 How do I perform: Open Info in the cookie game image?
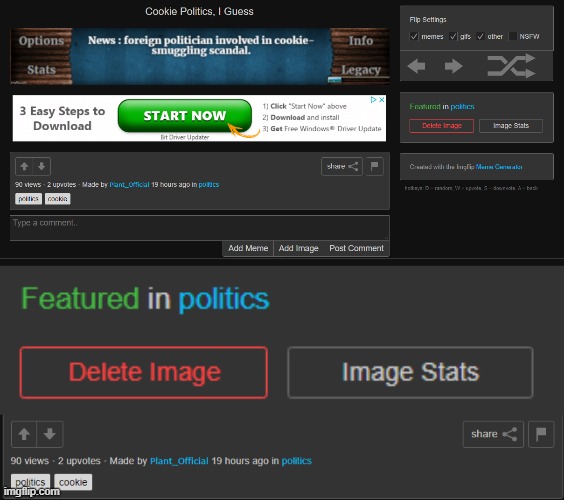tap(361, 41)
